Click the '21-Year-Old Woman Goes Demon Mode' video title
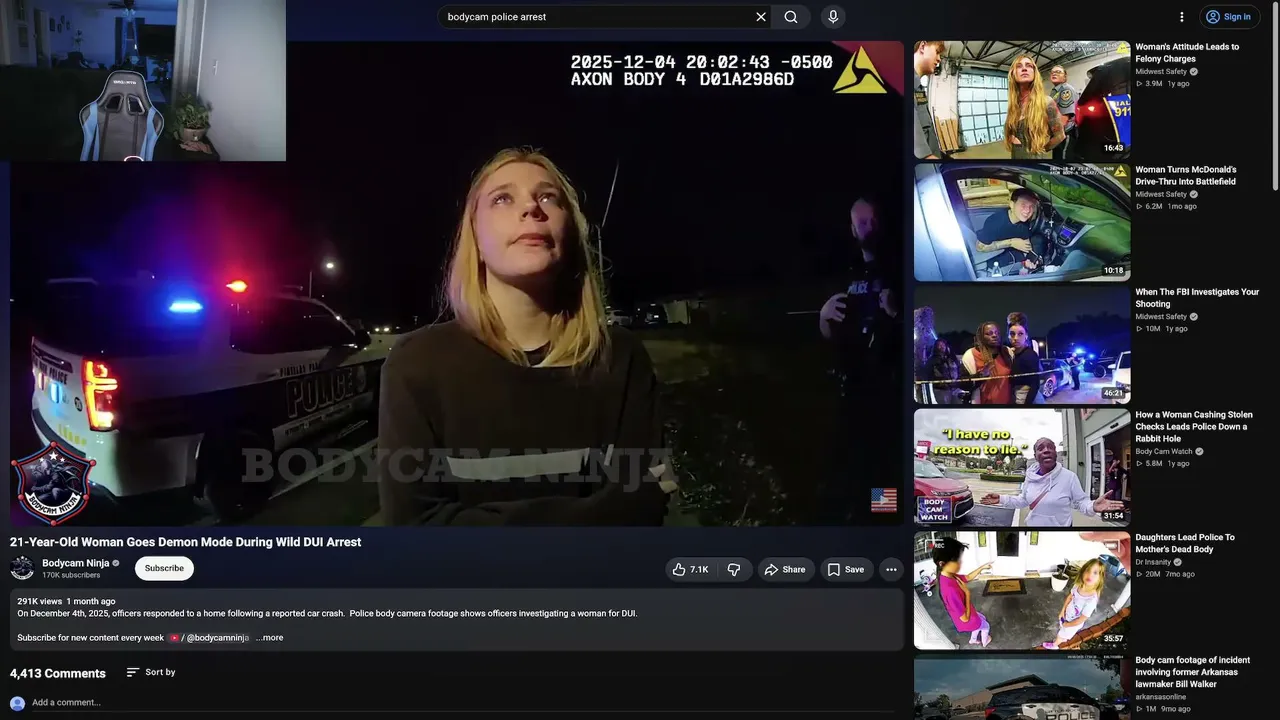The height and width of the screenshot is (720, 1280). tap(185, 542)
